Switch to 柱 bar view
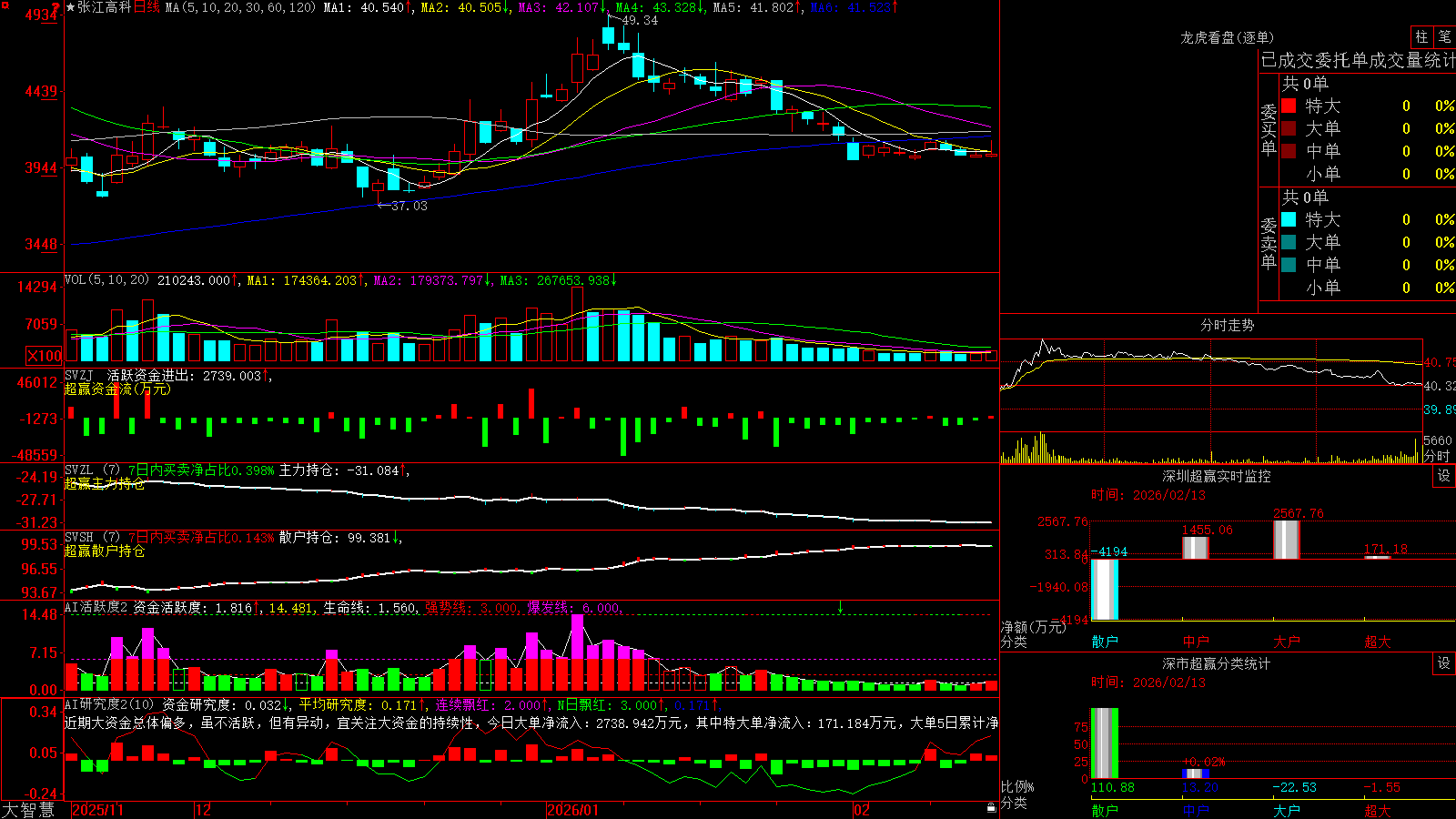 pos(1421,36)
